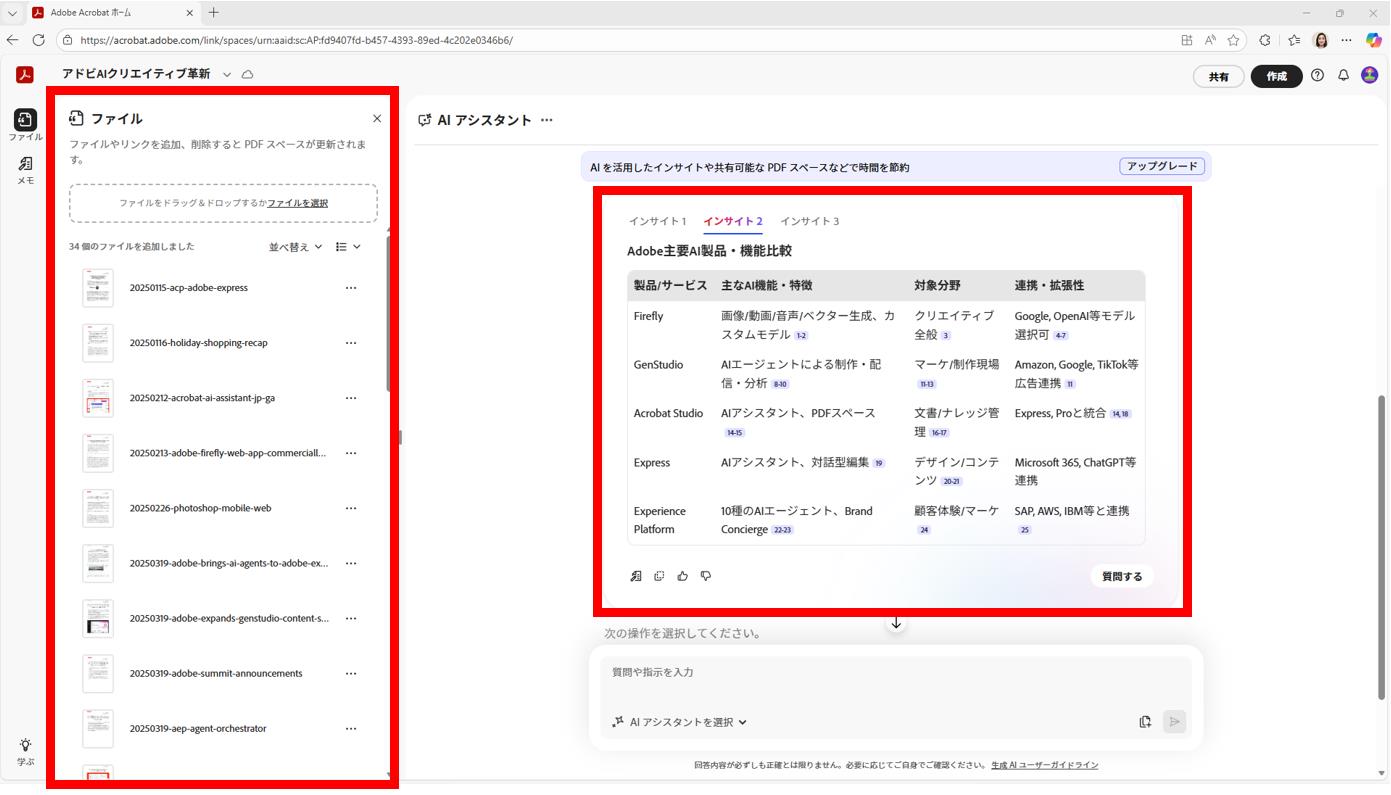This screenshot has height=795, width=1391.
Task: Open Copilot in the browser toolbar
Action: coord(1374,40)
